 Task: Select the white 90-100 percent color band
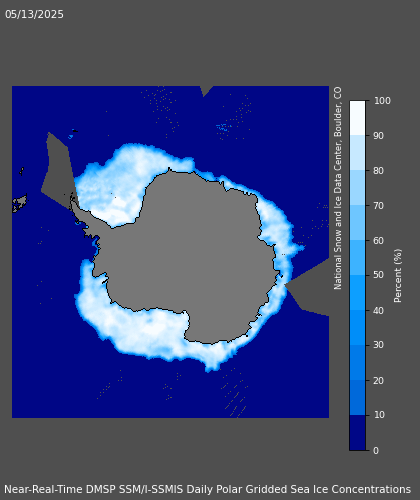357,118
